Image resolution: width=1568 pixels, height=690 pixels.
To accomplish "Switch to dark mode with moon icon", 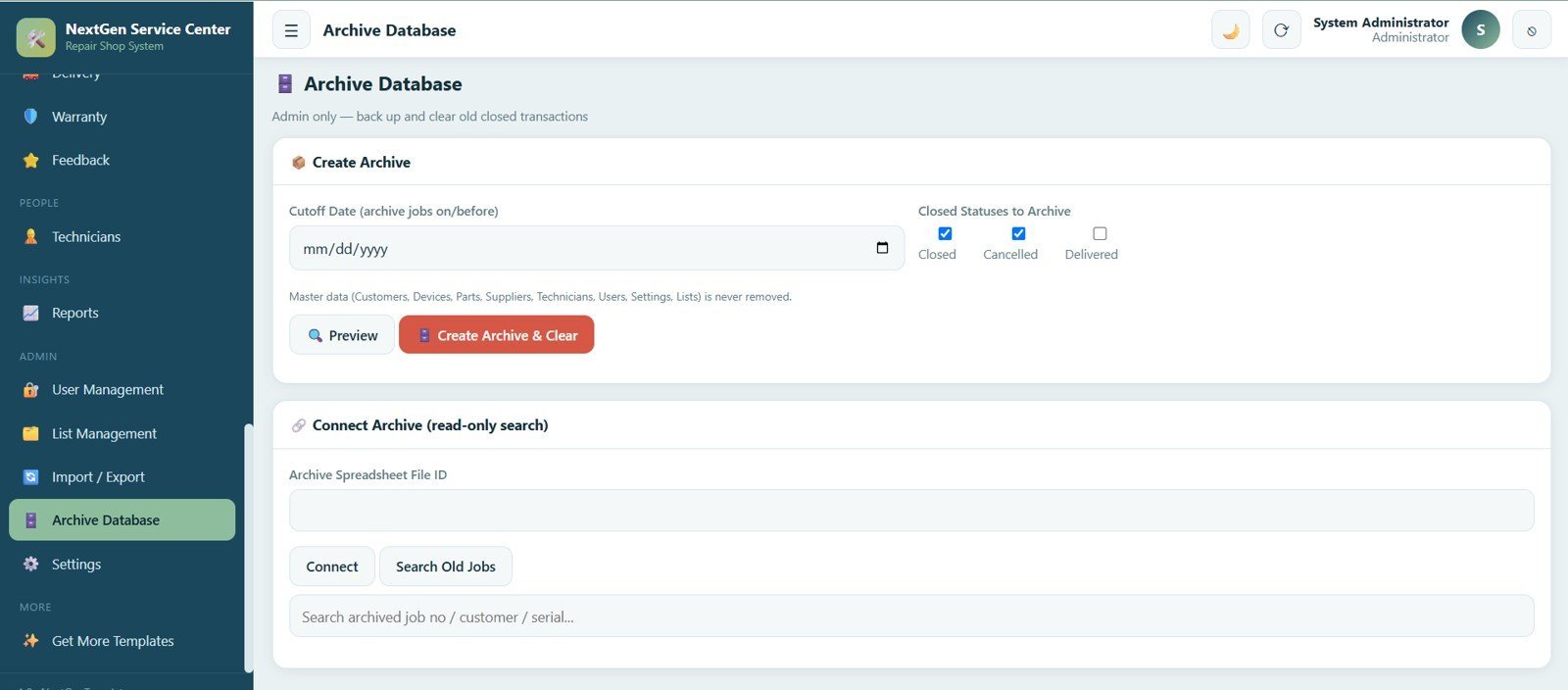I will click(x=1231, y=30).
